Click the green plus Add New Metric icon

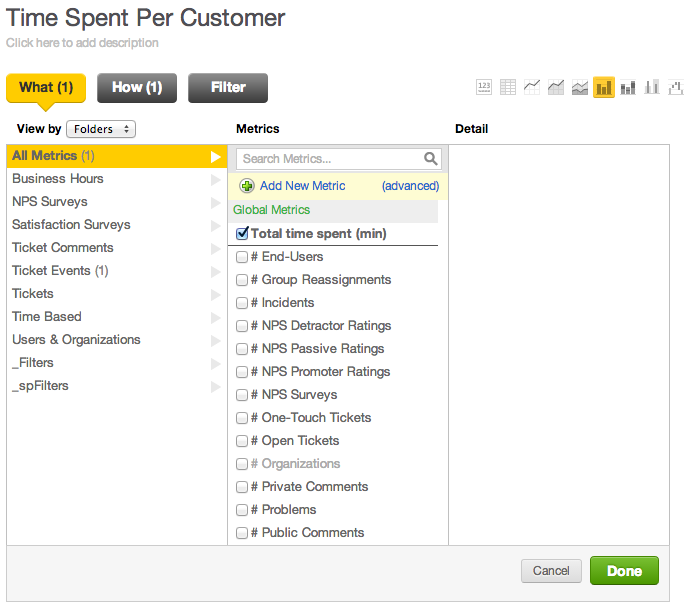[x=247, y=186]
